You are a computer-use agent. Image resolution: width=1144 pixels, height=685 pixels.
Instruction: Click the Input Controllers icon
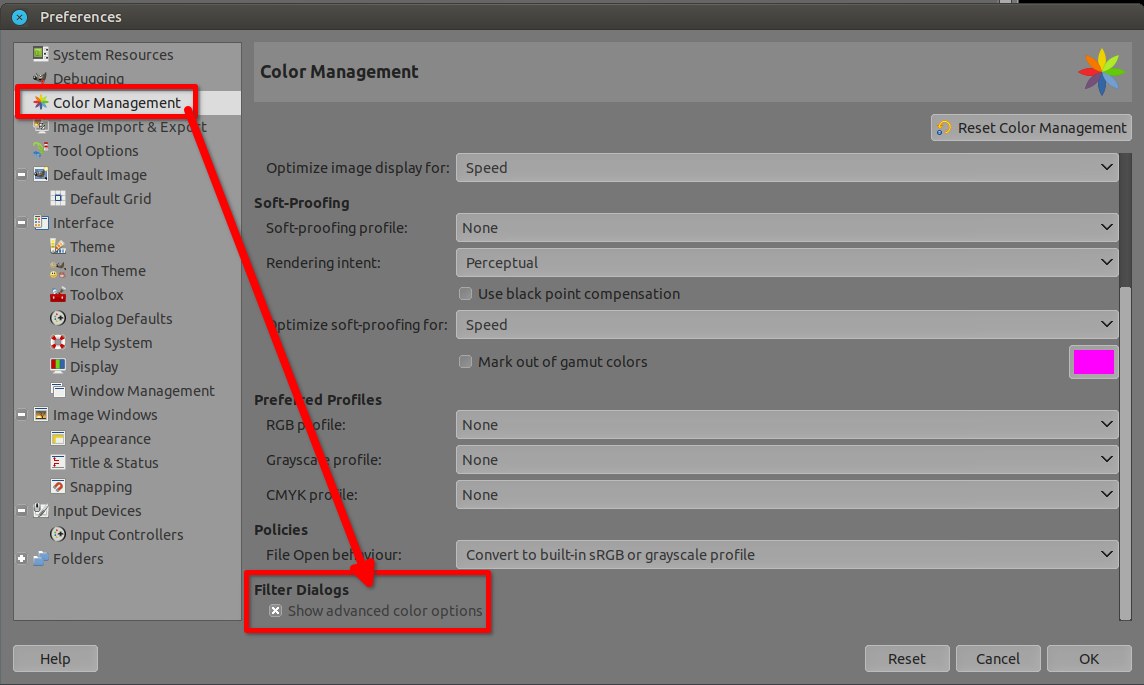pyautogui.click(x=57, y=535)
